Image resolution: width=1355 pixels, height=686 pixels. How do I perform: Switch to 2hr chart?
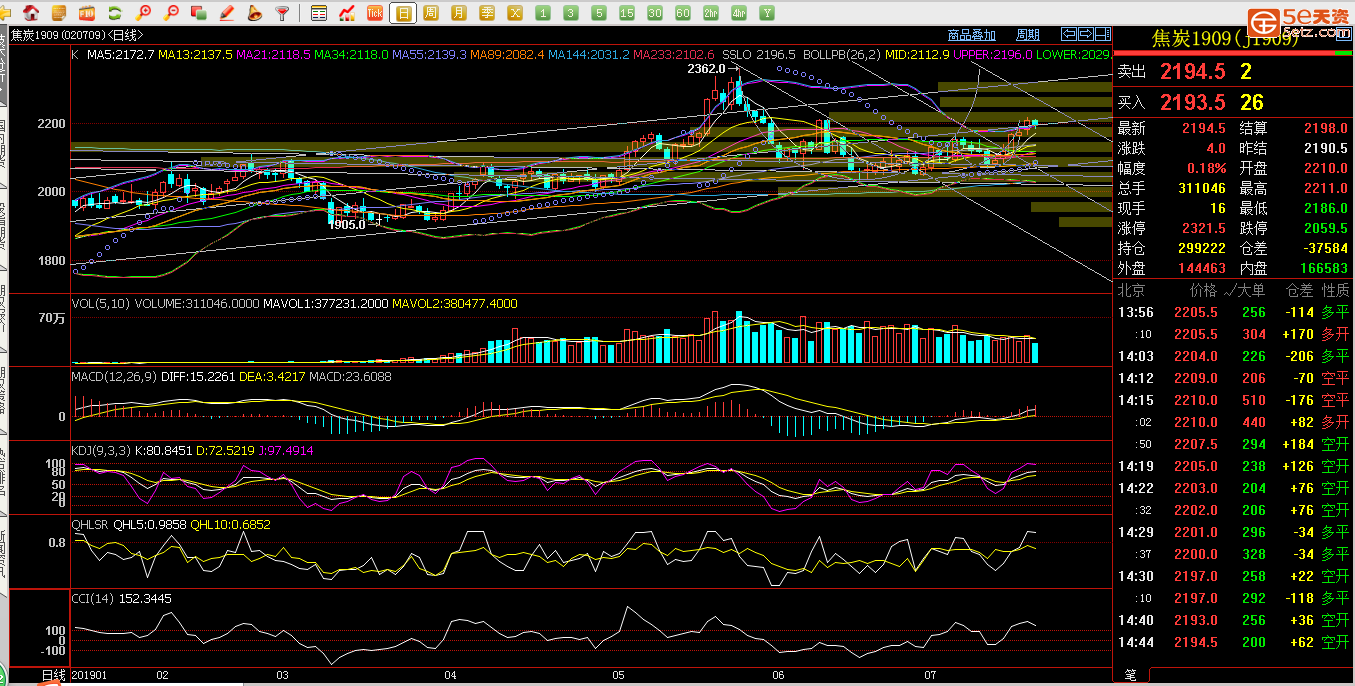tap(711, 13)
